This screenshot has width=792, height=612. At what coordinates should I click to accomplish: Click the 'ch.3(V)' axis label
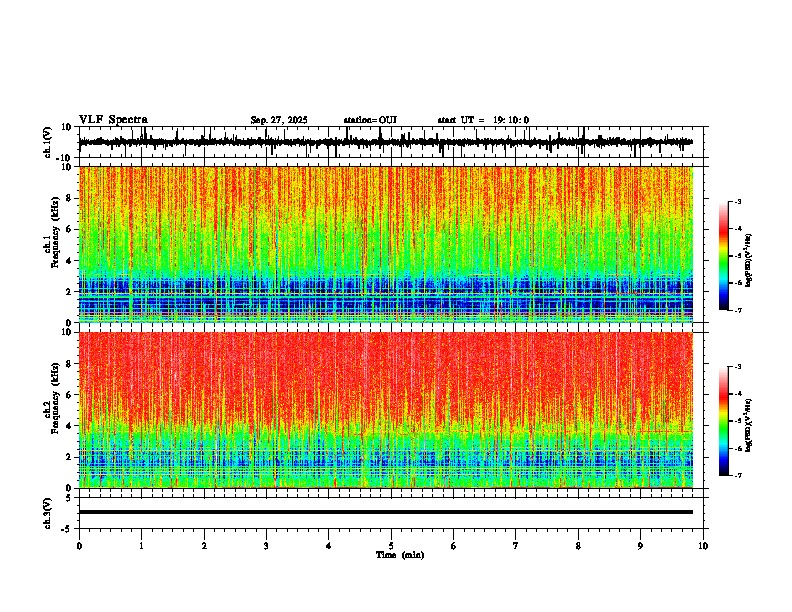pyautogui.click(x=48, y=514)
